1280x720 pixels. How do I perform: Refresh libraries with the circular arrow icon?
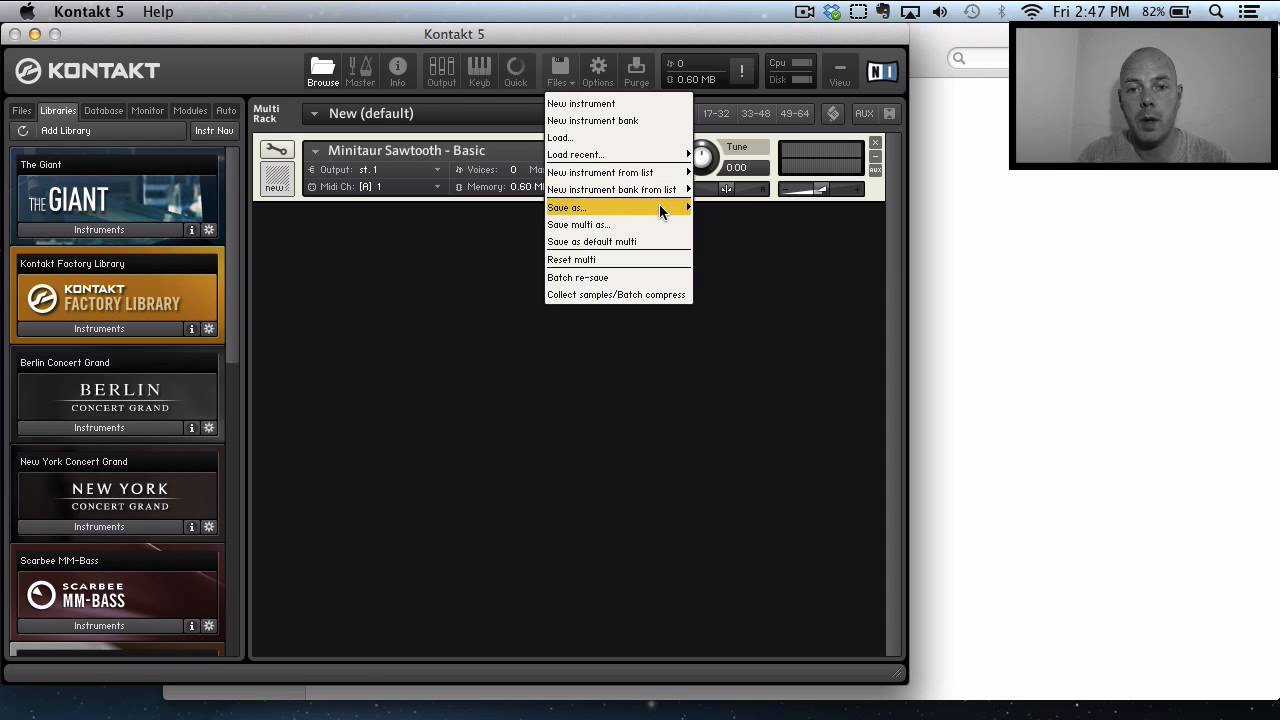click(23, 131)
